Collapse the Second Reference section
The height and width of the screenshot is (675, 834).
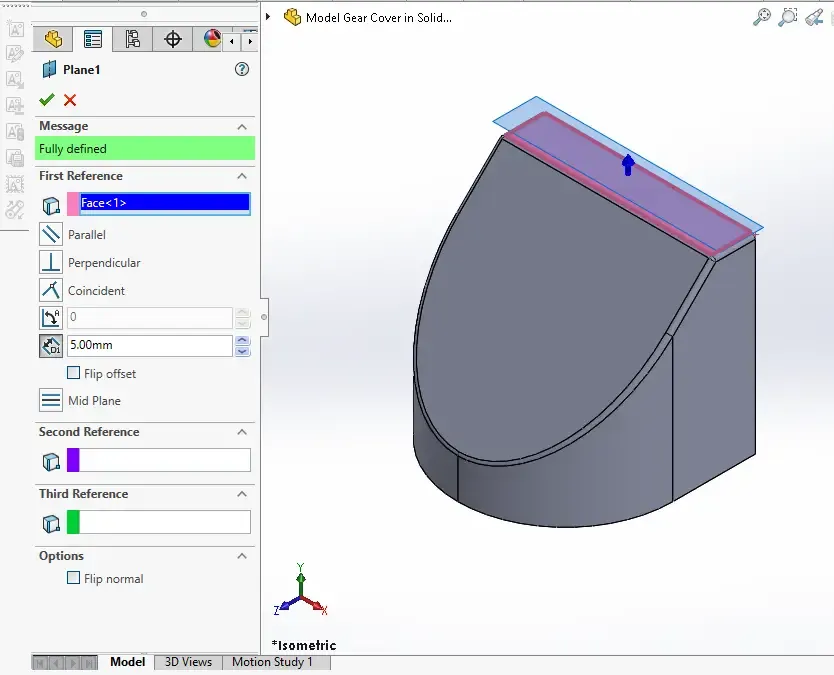tap(242, 432)
